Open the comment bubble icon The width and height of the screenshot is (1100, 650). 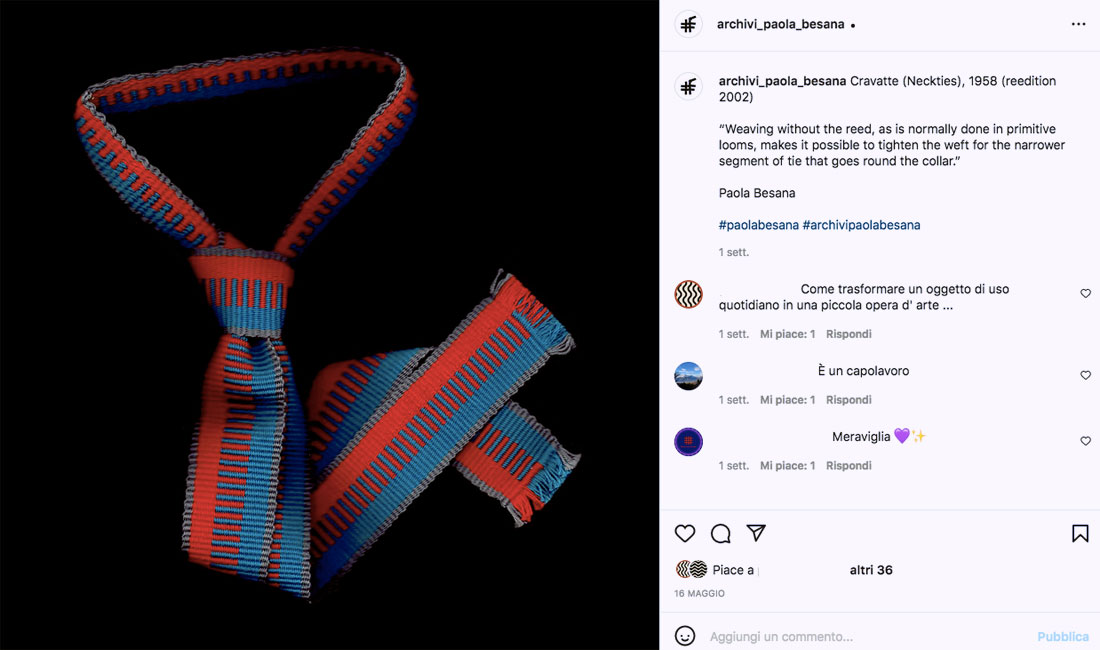point(720,534)
